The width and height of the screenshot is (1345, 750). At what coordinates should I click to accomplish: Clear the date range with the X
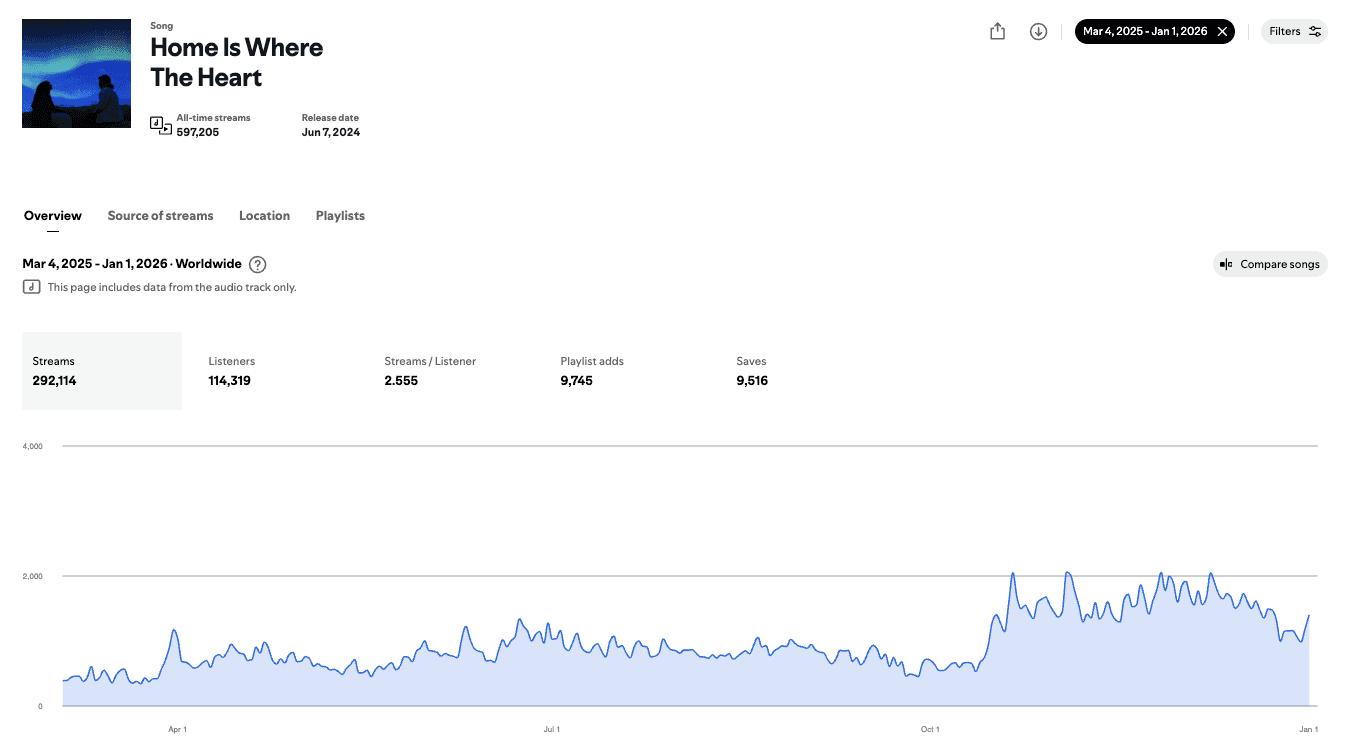tap(1222, 32)
